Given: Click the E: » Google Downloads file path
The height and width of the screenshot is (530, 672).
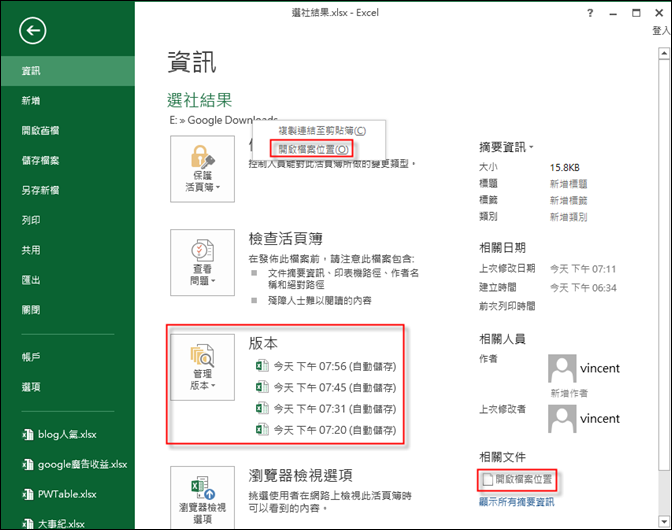Looking at the screenshot, I should click(x=224, y=120).
